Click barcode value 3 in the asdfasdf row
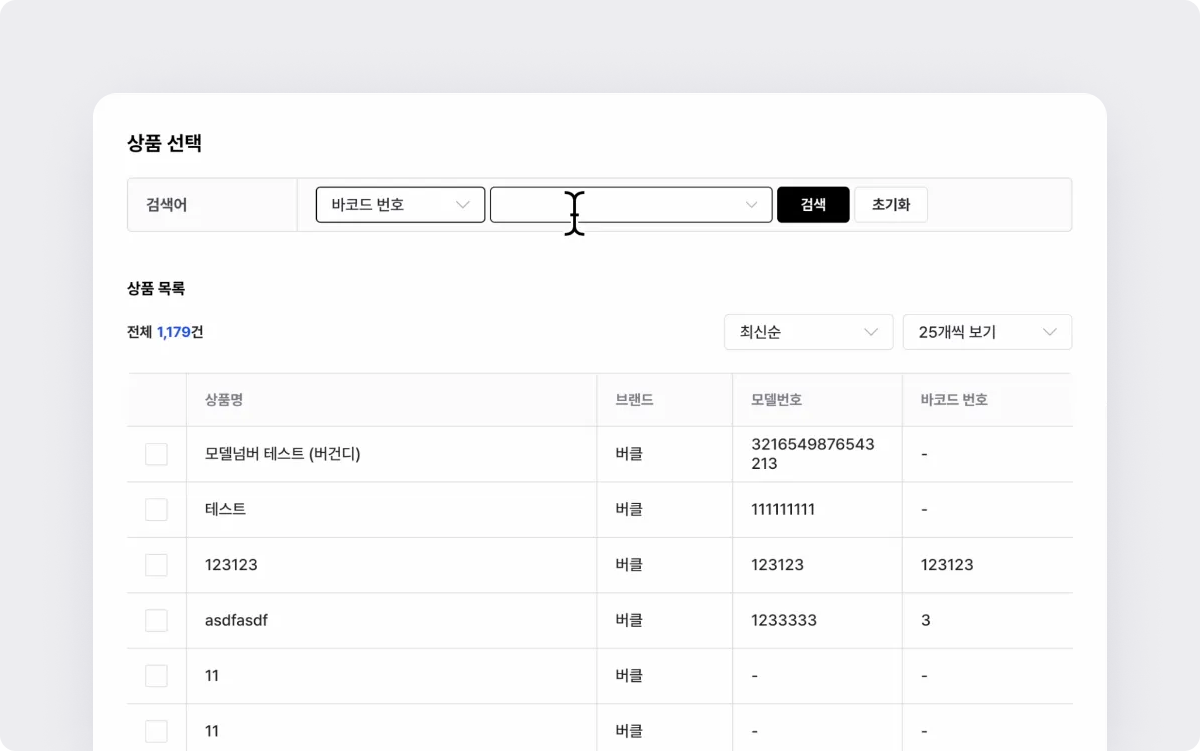This screenshot has width=1200, height=751. [x=925, y=621]
